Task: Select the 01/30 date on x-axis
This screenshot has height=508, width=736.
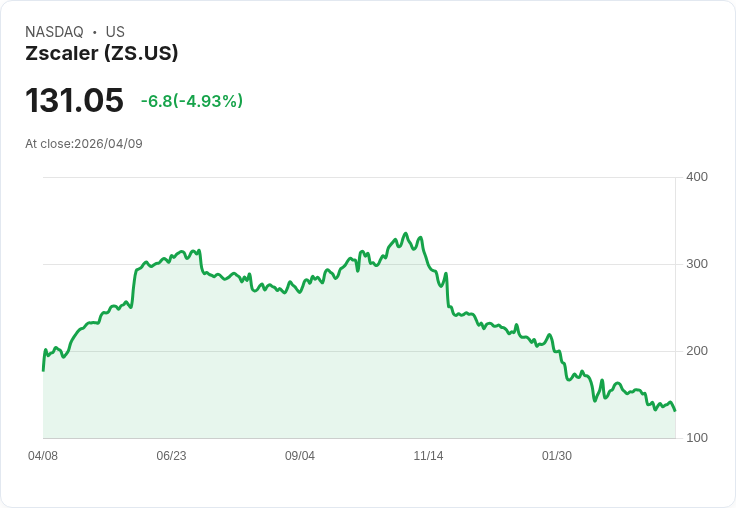Action: click(557, 456)
